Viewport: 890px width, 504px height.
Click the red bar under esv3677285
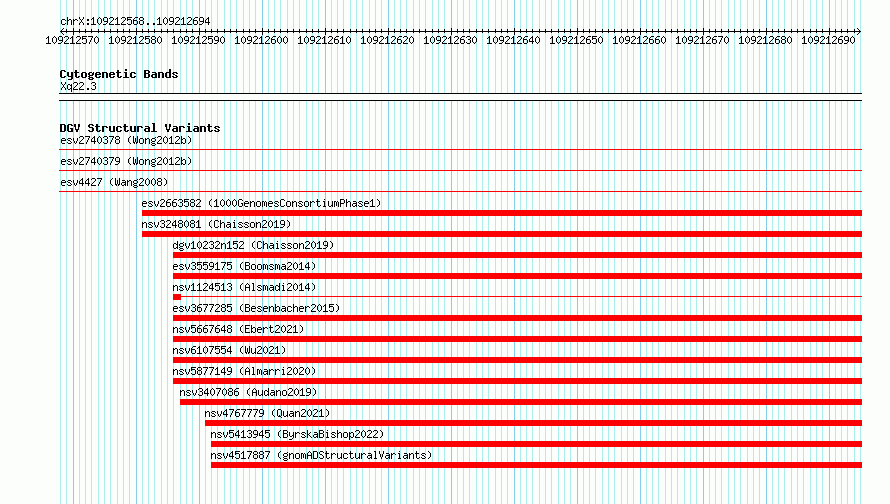pyautogui.click(x=518, y=318)
